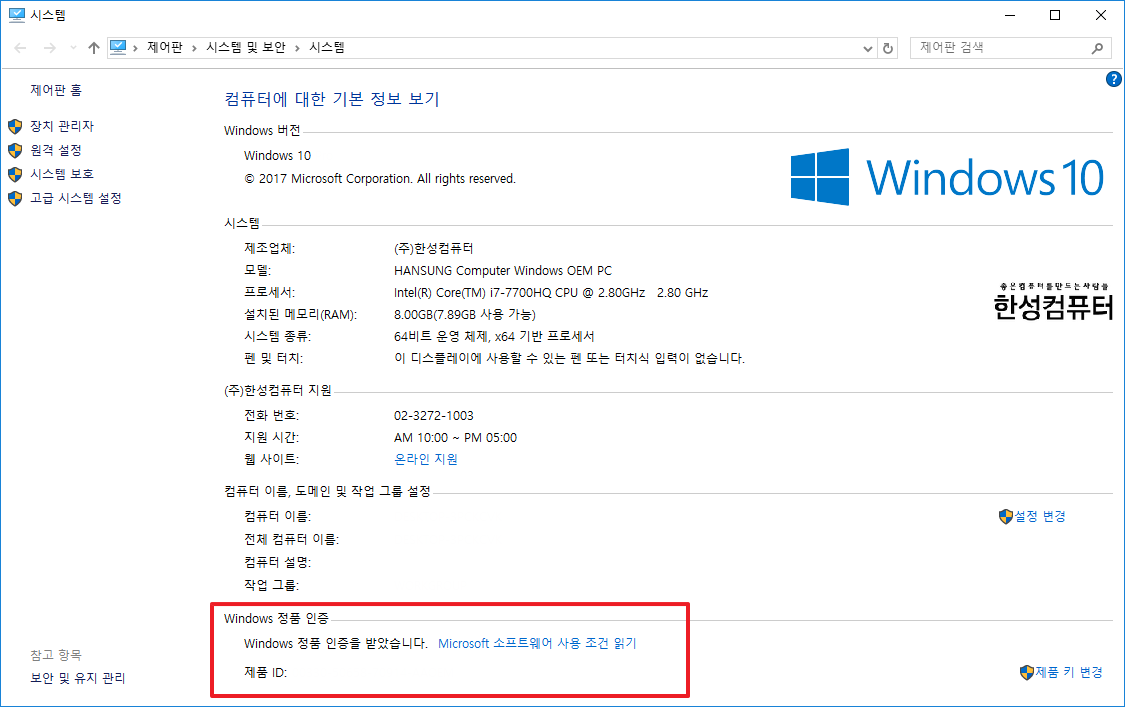Go up one level with up arrow

(93, 48)
